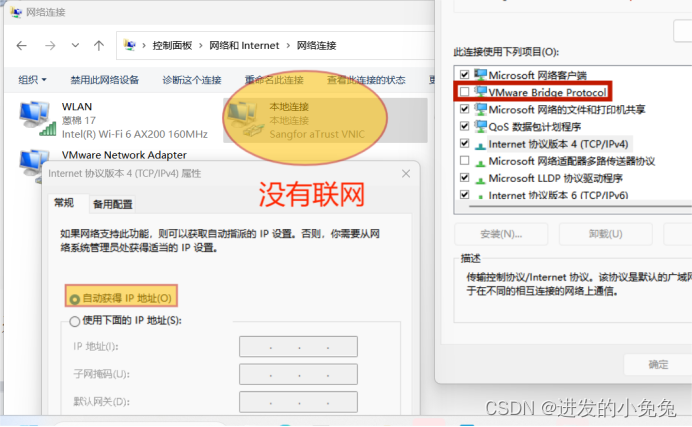
Task: Toggle Microsoft 网络的文件和打印机共享 checkbox
Action: [x=464, y=109]
